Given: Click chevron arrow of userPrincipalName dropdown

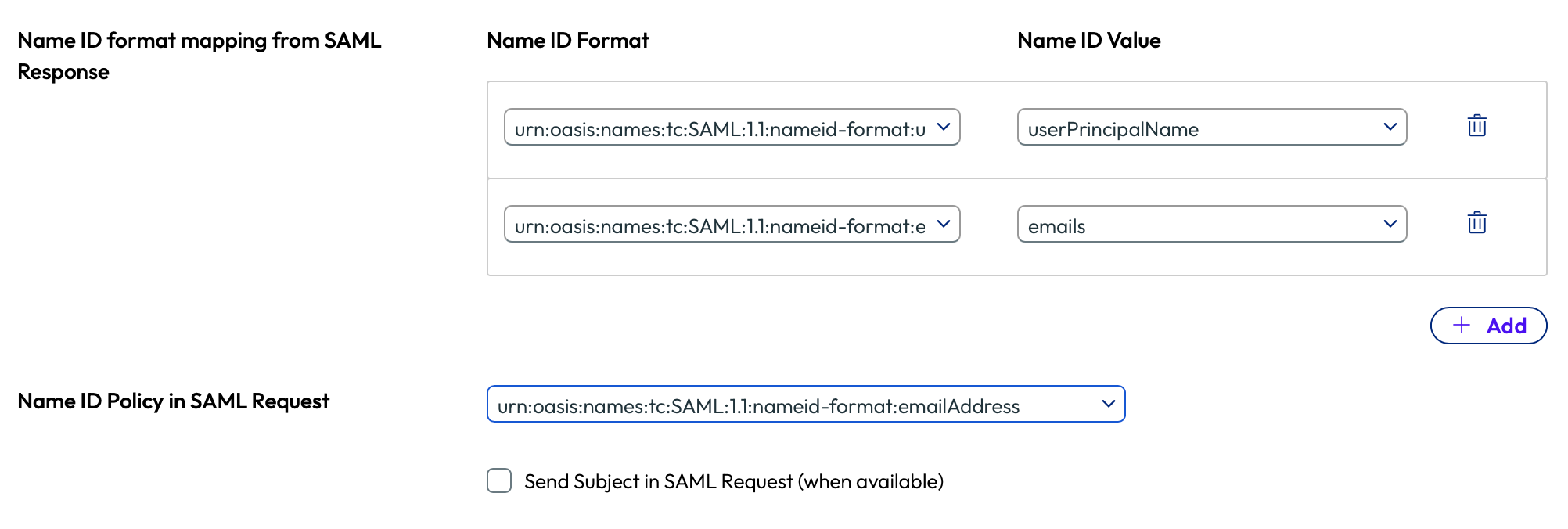Looking at the screenshot, I should coord(1390,127).
